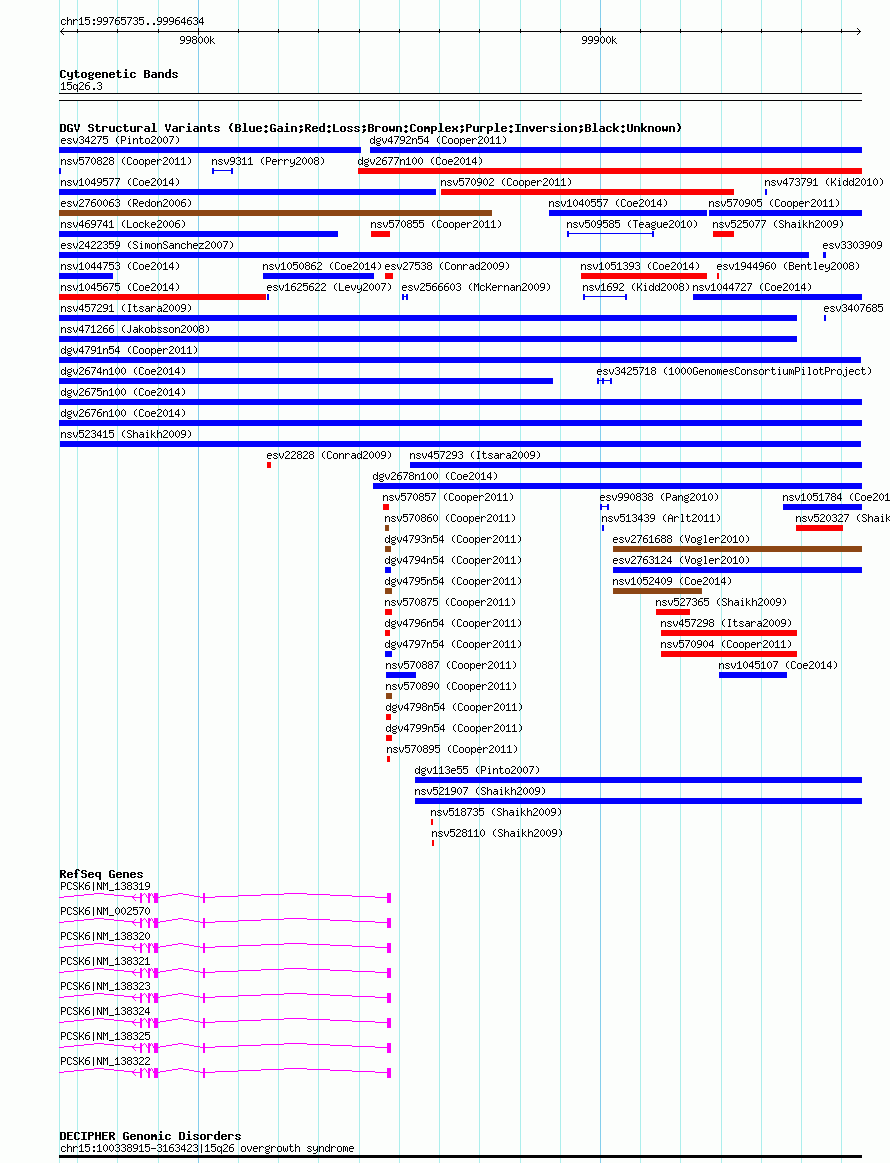Click dgv2674n100 (Coe2014) label
Viewport: 890px width, 1163px height.
coord(123,371)
